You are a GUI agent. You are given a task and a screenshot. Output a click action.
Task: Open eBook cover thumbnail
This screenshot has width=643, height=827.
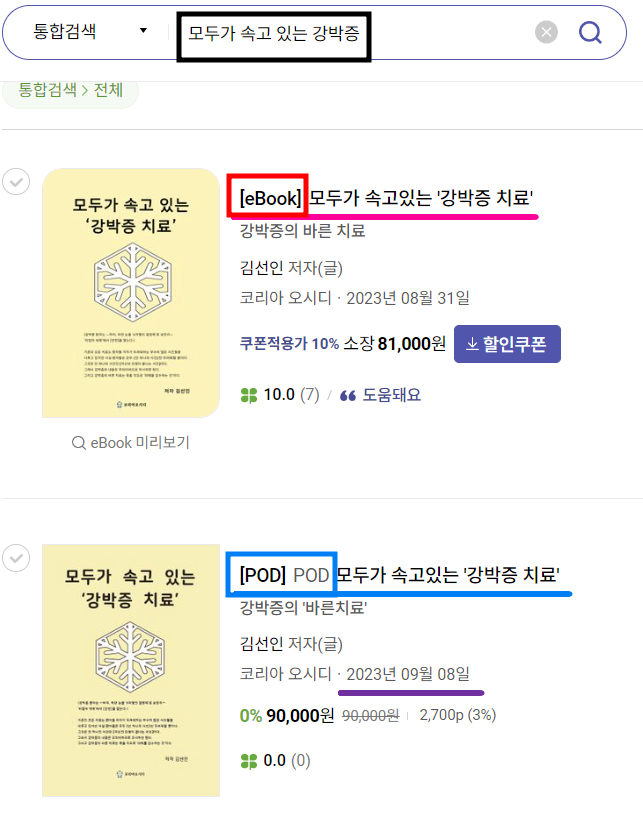(x=131, y=292)
